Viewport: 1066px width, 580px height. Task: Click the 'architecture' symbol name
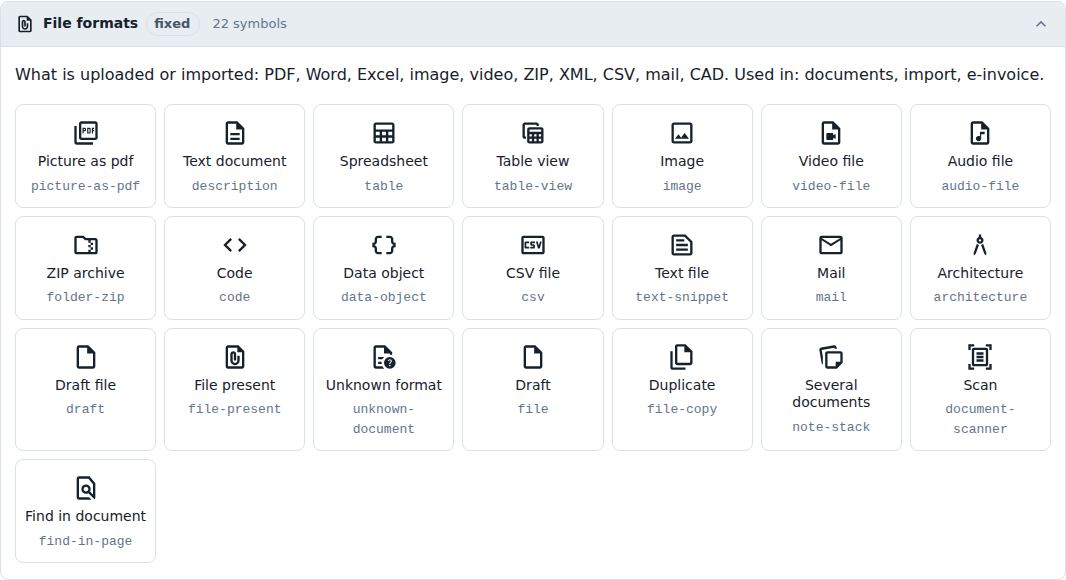point(980,297)
